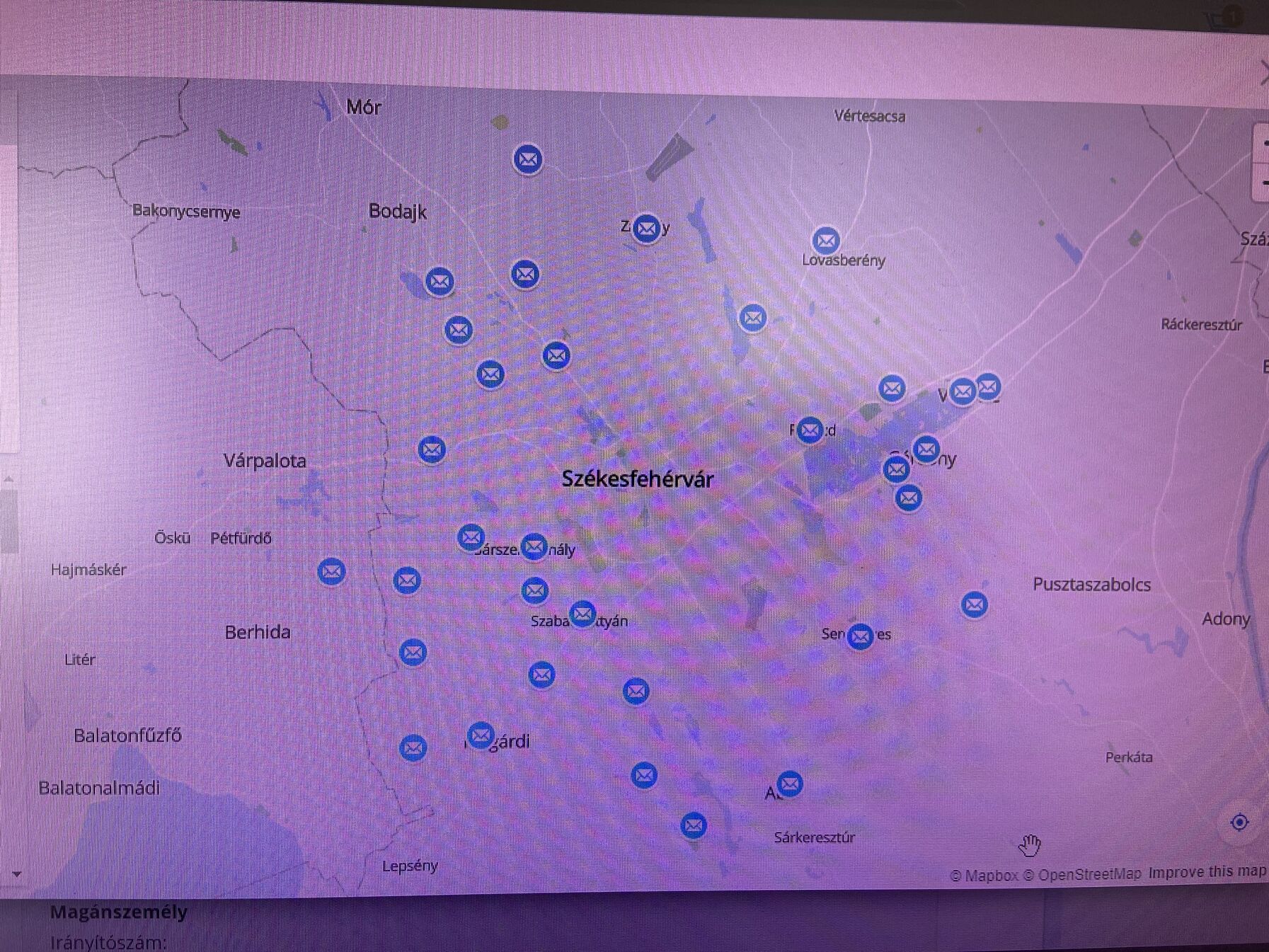Click the Berhida map label
Viewport: 1269px width, 952px height.
(x=258, y=632)
